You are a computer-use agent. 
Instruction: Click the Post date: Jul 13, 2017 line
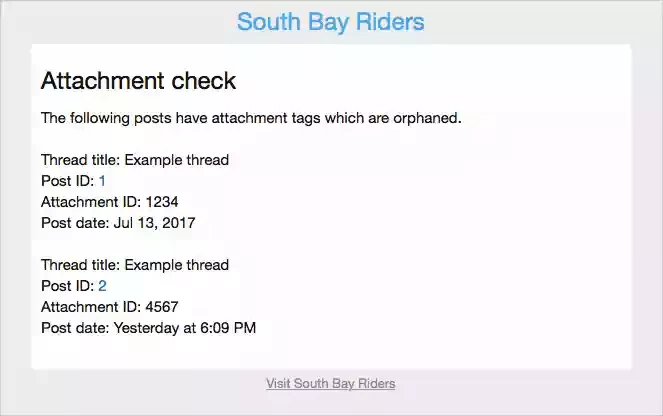118,223
